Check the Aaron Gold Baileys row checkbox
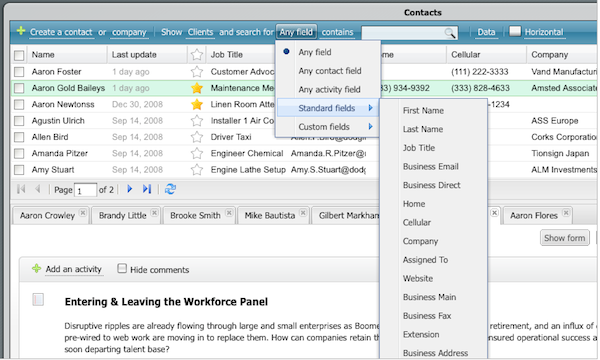This screenshot has height=360, width=600. 19,88
